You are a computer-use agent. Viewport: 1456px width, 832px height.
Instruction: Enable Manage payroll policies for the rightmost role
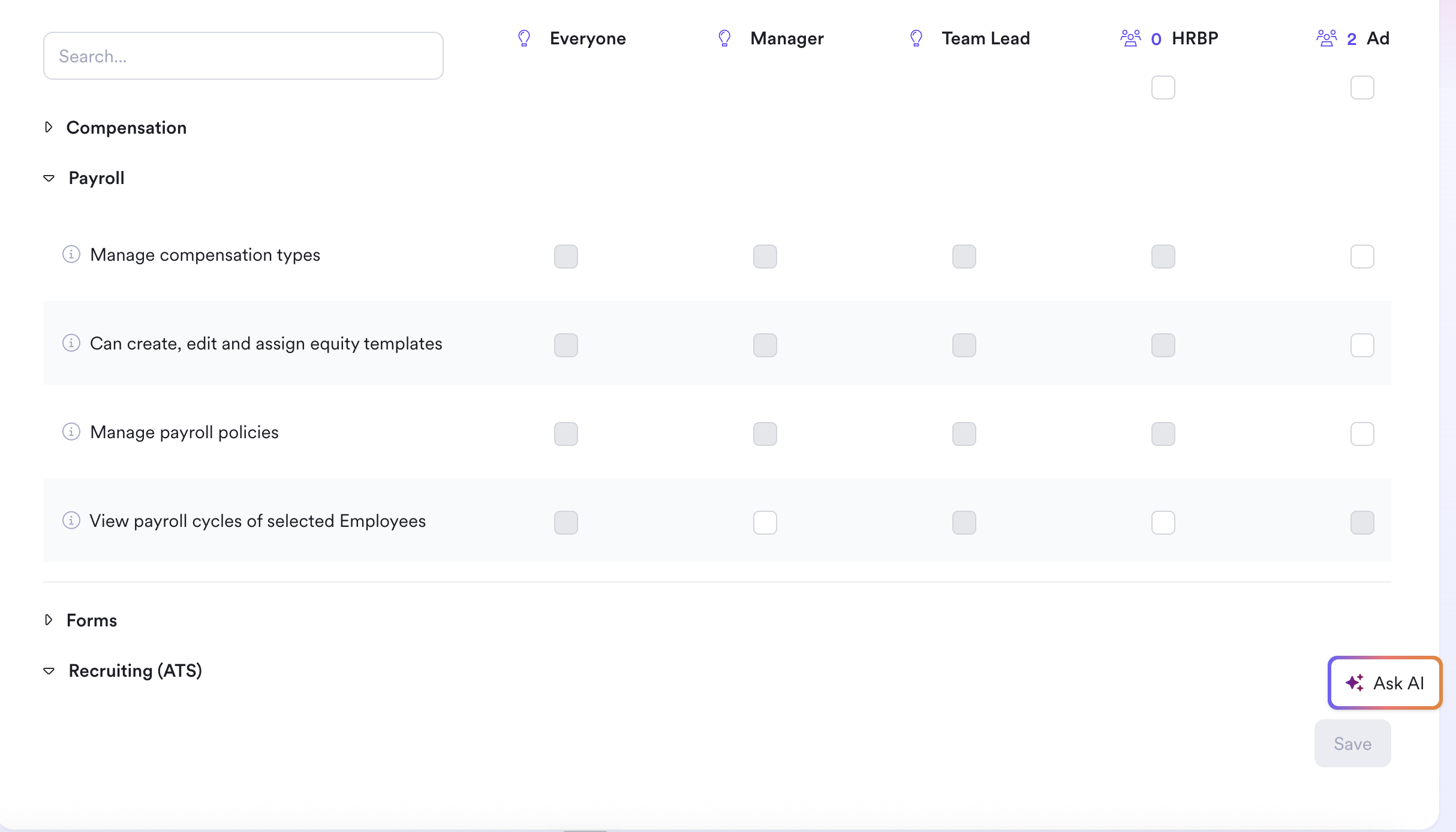[1362, 434]
